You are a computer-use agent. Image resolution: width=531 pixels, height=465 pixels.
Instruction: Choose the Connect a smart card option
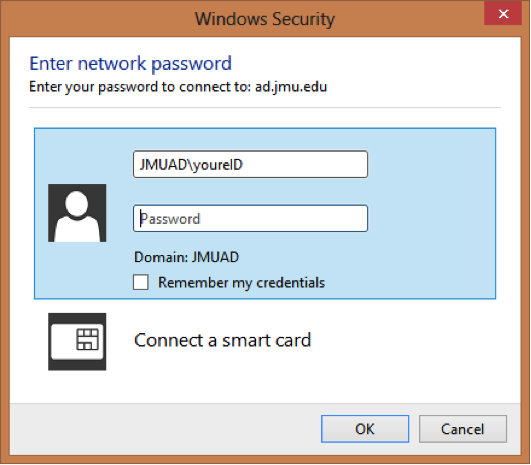tap(222, 340)
